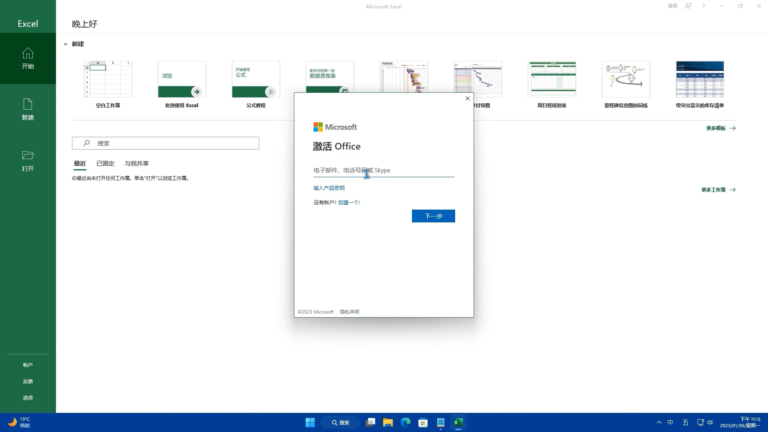Choose the blank workbook (空白工作簿) template
Image resolution: width=768 pixels, height=432 pixels.
108,84
